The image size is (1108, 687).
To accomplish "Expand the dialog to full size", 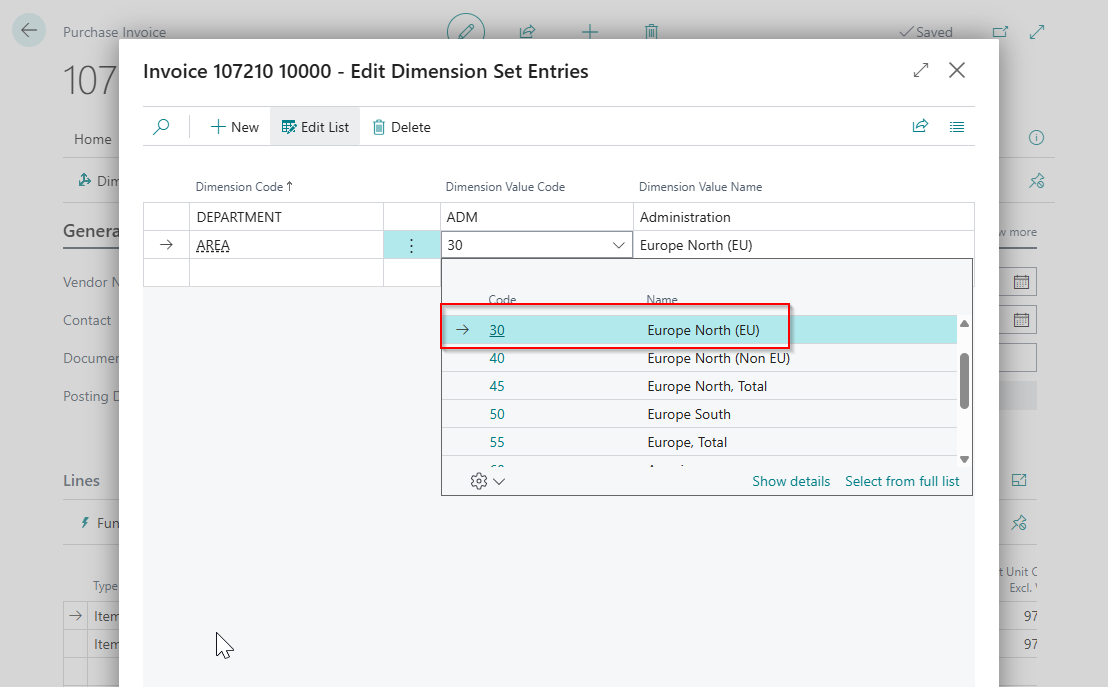I will click(921, 71).
